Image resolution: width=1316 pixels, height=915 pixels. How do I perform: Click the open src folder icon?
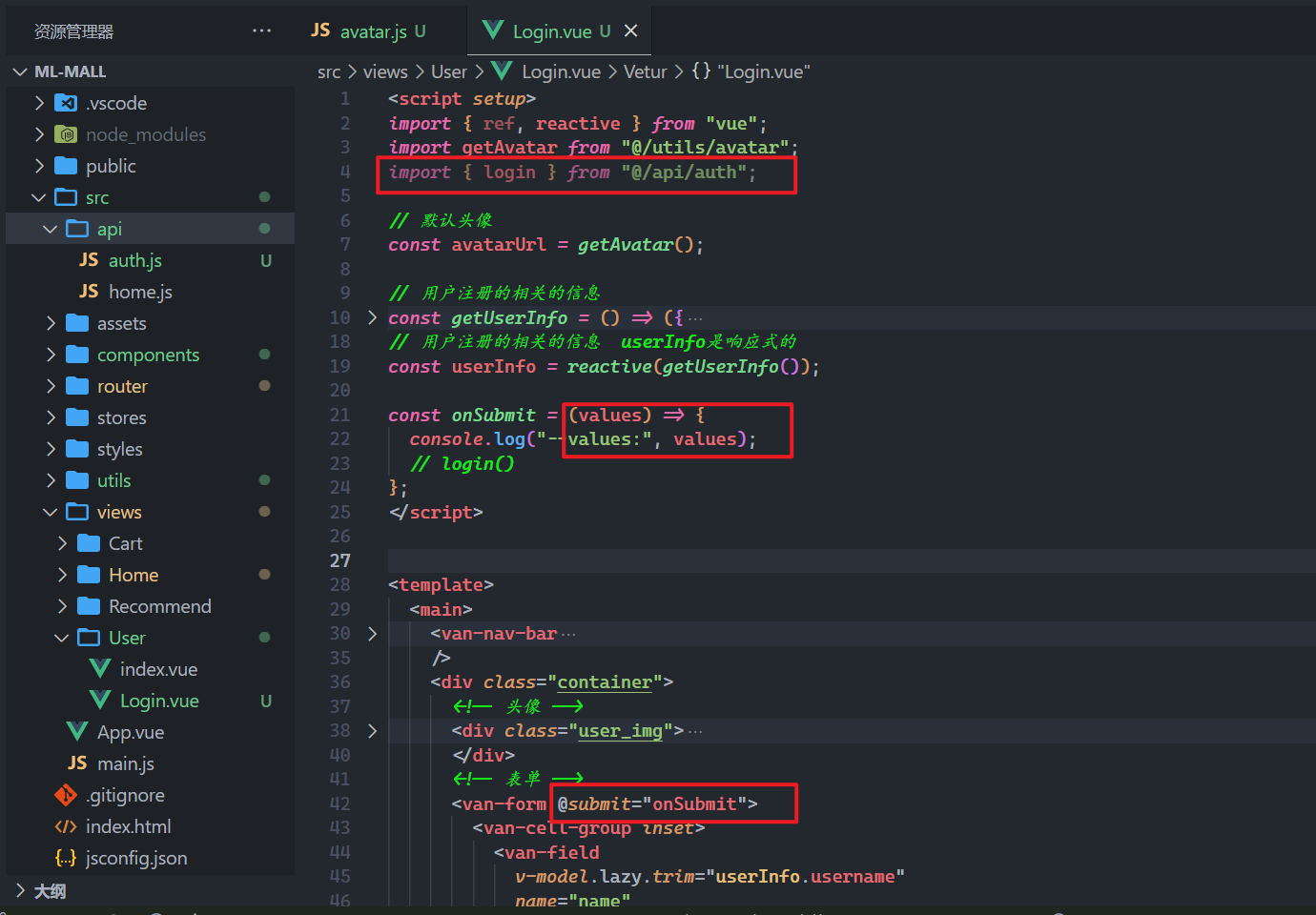click(x=66, y=197)
